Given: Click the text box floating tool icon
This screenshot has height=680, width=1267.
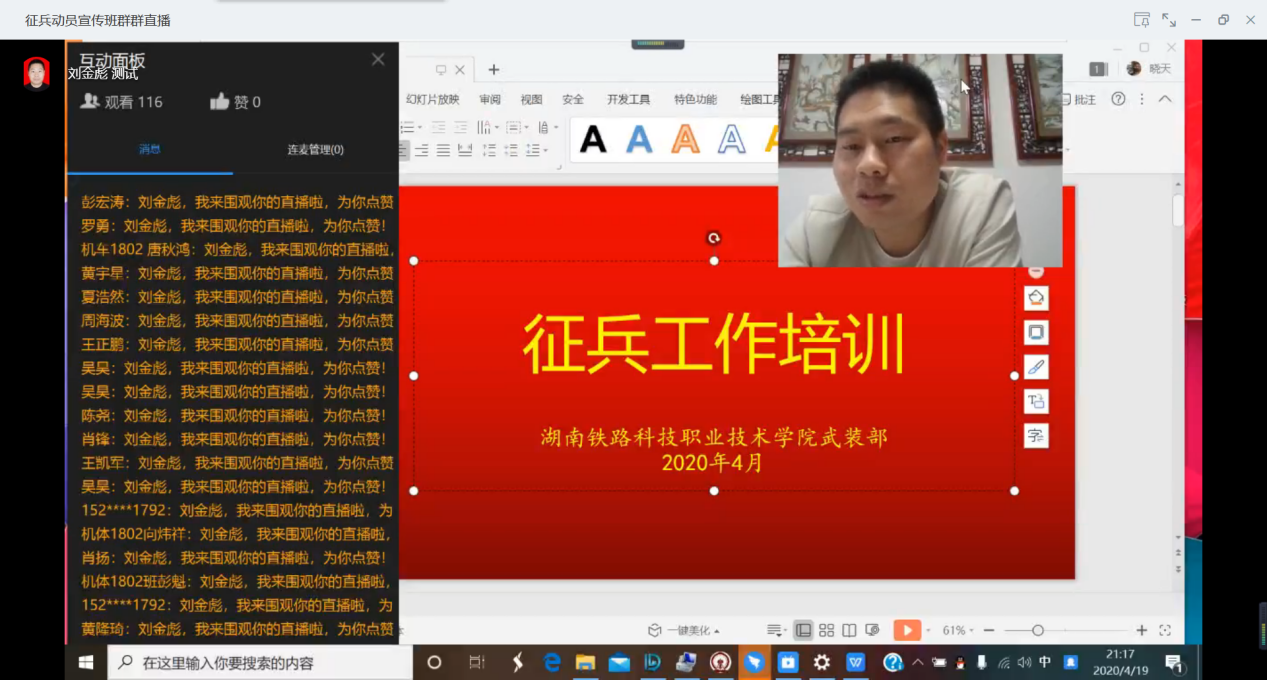Looking at the screenshot, I should point(1036,401).
